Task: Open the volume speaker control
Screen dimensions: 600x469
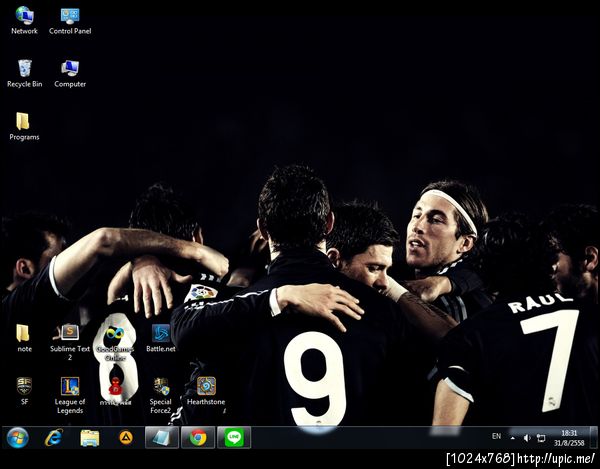Action: pyautogui.click(x=527, y=438)
